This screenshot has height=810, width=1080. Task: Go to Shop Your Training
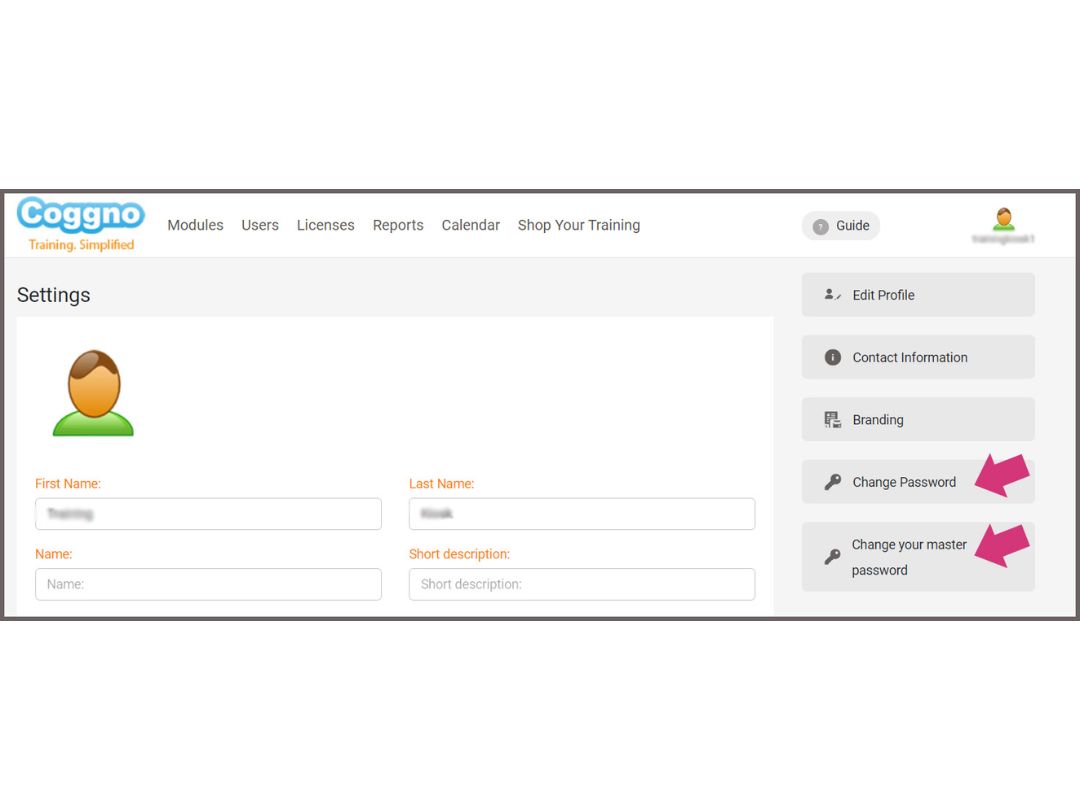(579, 225)
